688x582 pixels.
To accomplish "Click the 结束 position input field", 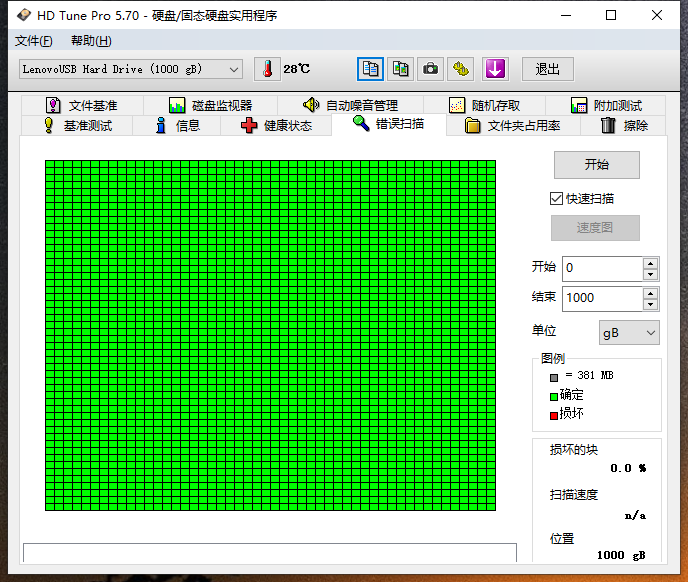I will pyautogui.click(x=602, y=299).
